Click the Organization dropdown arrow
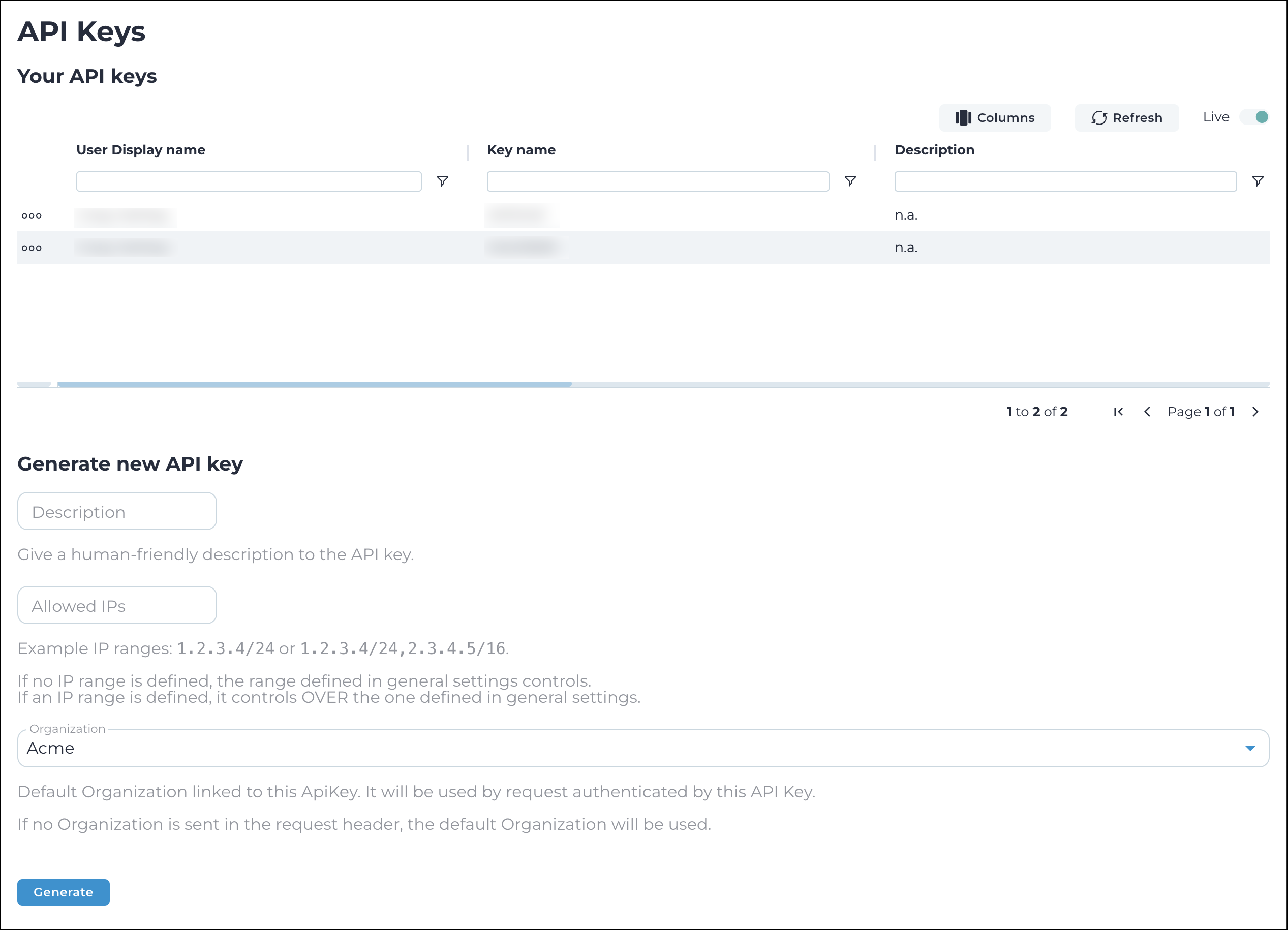This screenshot has height=930, width=1288. (x=1250, y=748)
